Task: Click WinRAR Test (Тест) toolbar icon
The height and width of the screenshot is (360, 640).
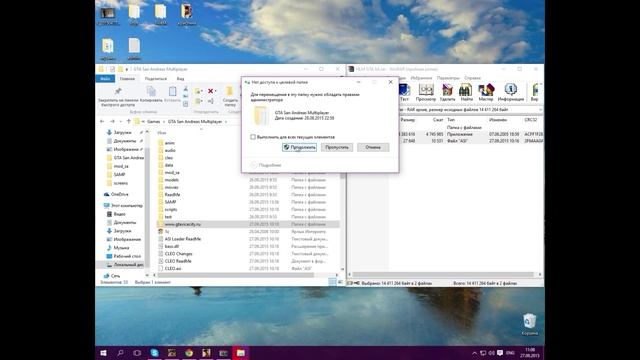Action: pos(404,92)
